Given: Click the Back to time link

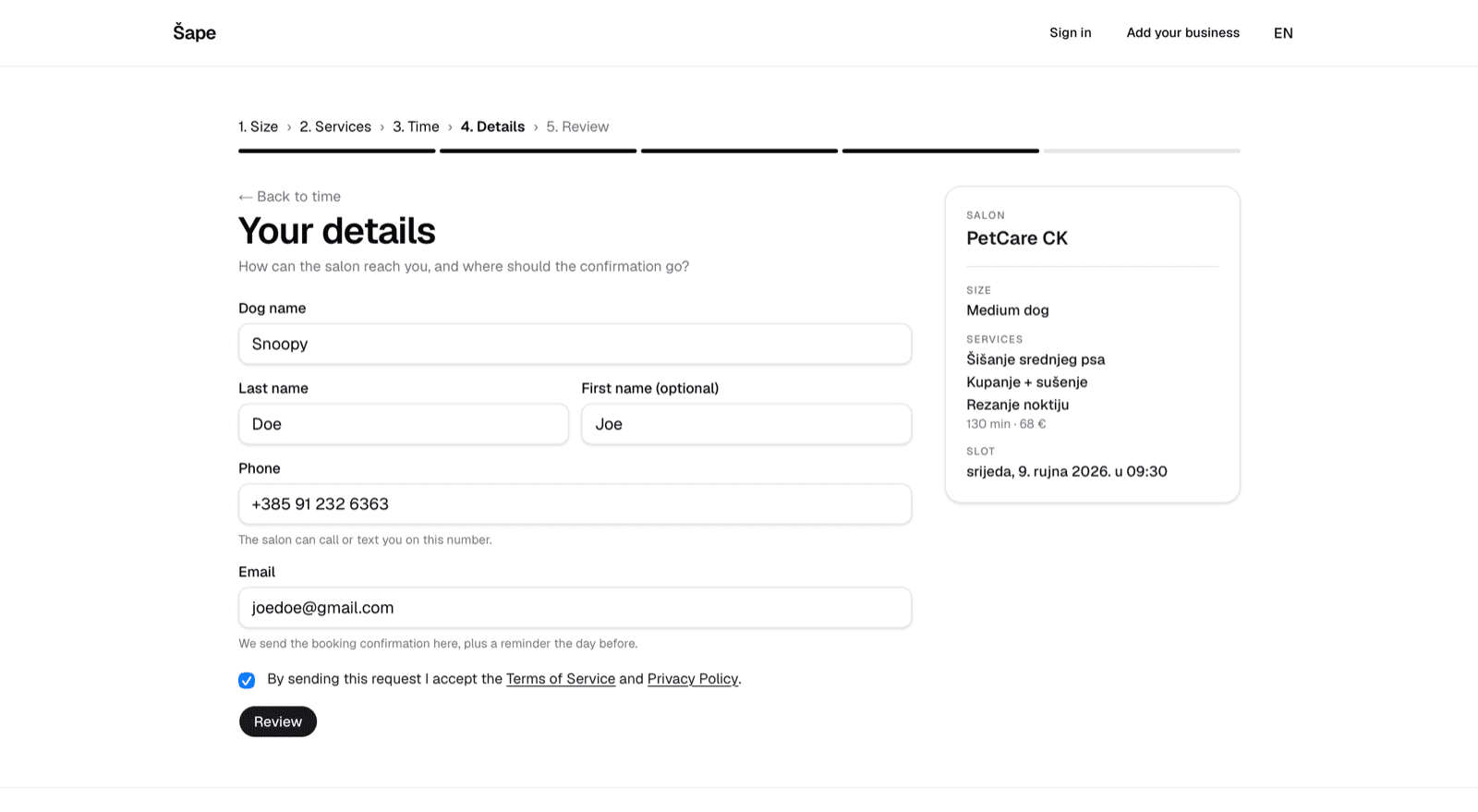Looking at the screenshot, I should [x=289, y=197].
